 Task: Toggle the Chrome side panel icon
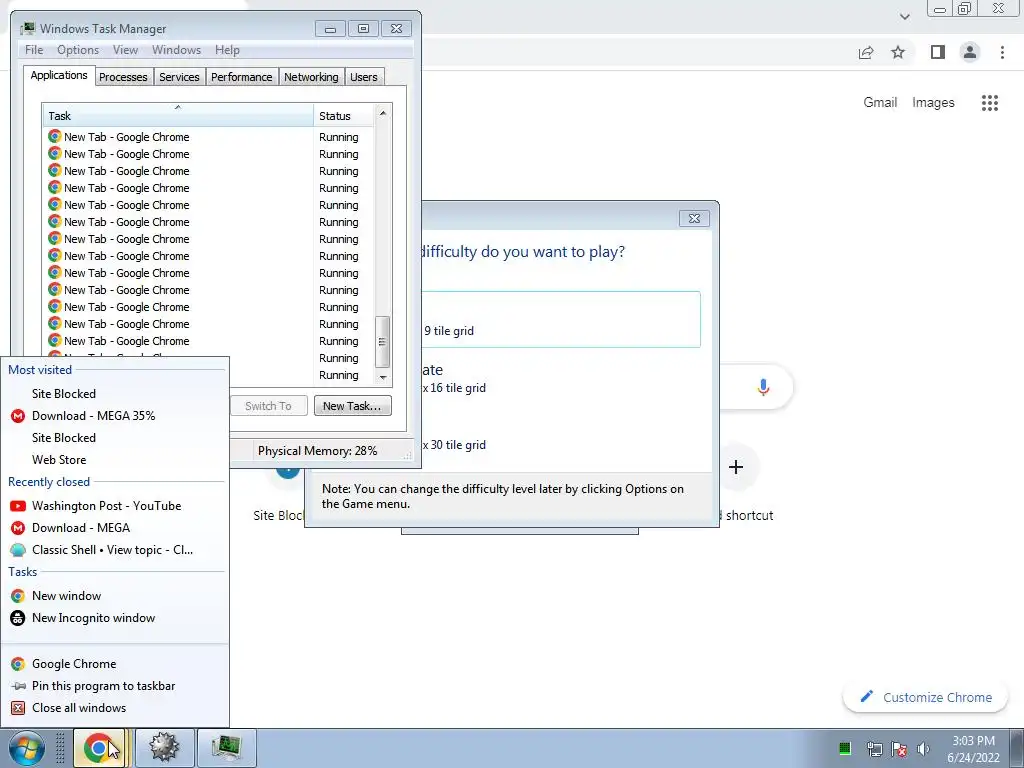938,52
